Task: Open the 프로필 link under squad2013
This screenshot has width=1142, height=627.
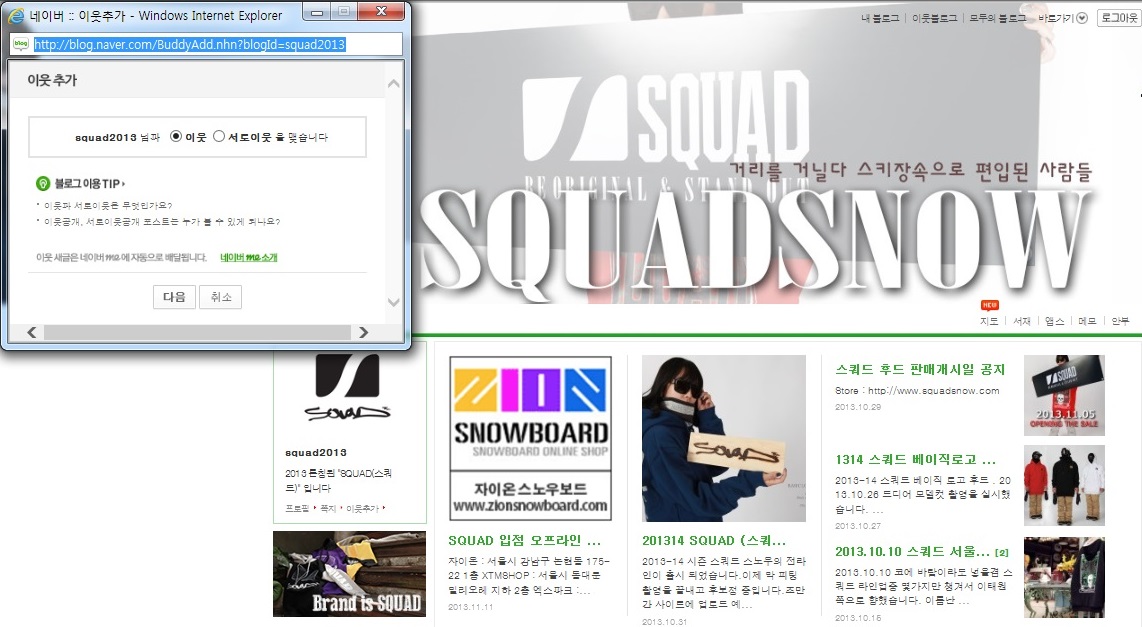Action: click(297, 508)
